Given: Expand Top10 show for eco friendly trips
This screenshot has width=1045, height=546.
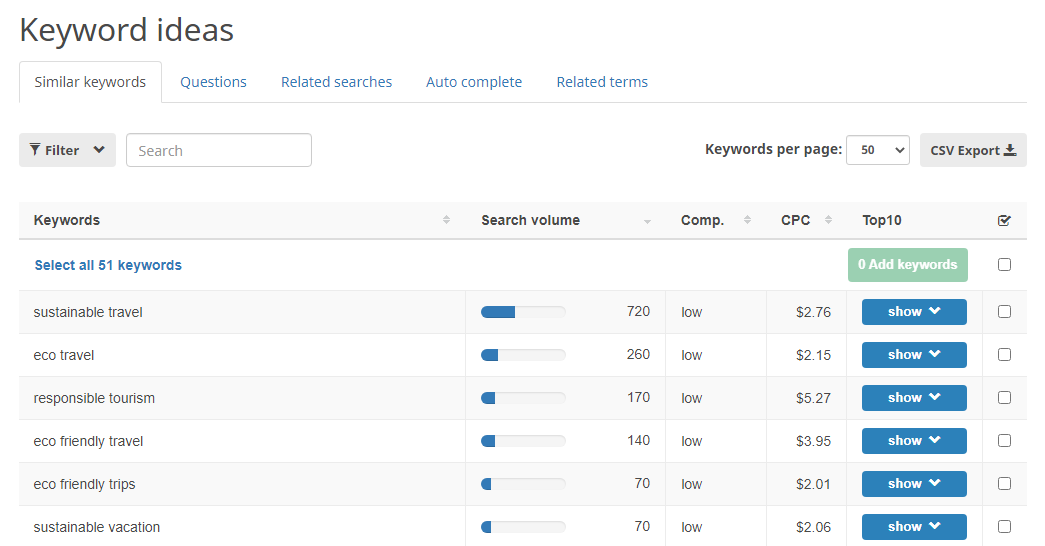Looking at the screenshot, I should pos(914,483).
